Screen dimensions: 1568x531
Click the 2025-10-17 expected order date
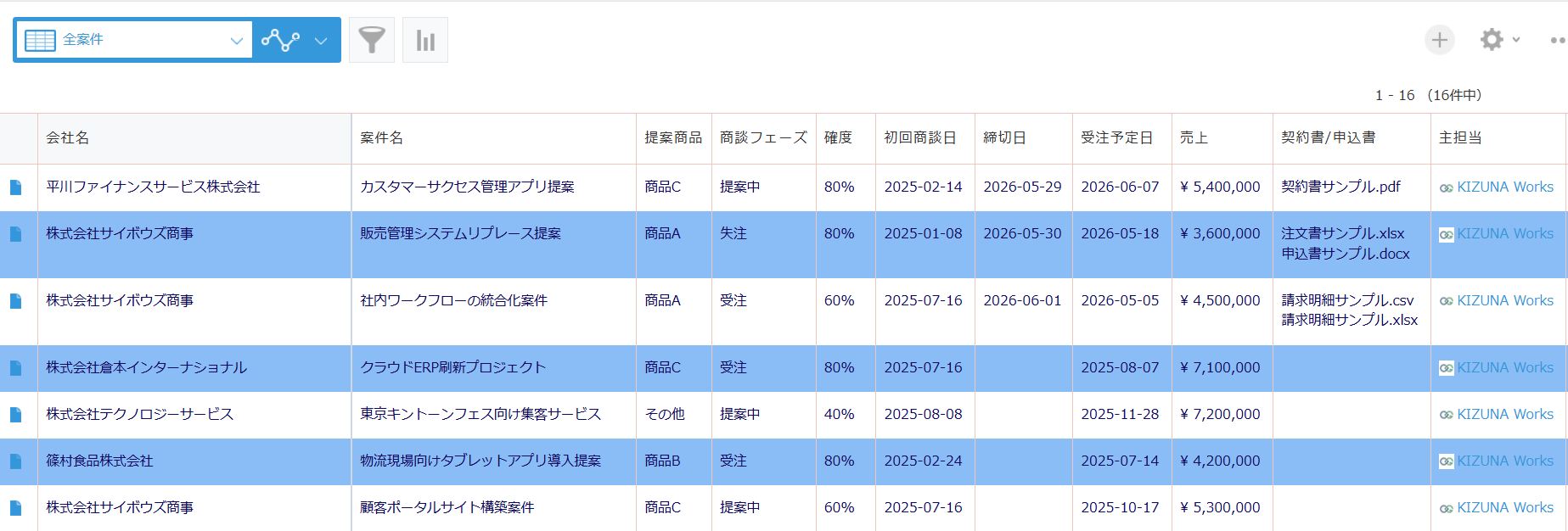(1120, 507)
